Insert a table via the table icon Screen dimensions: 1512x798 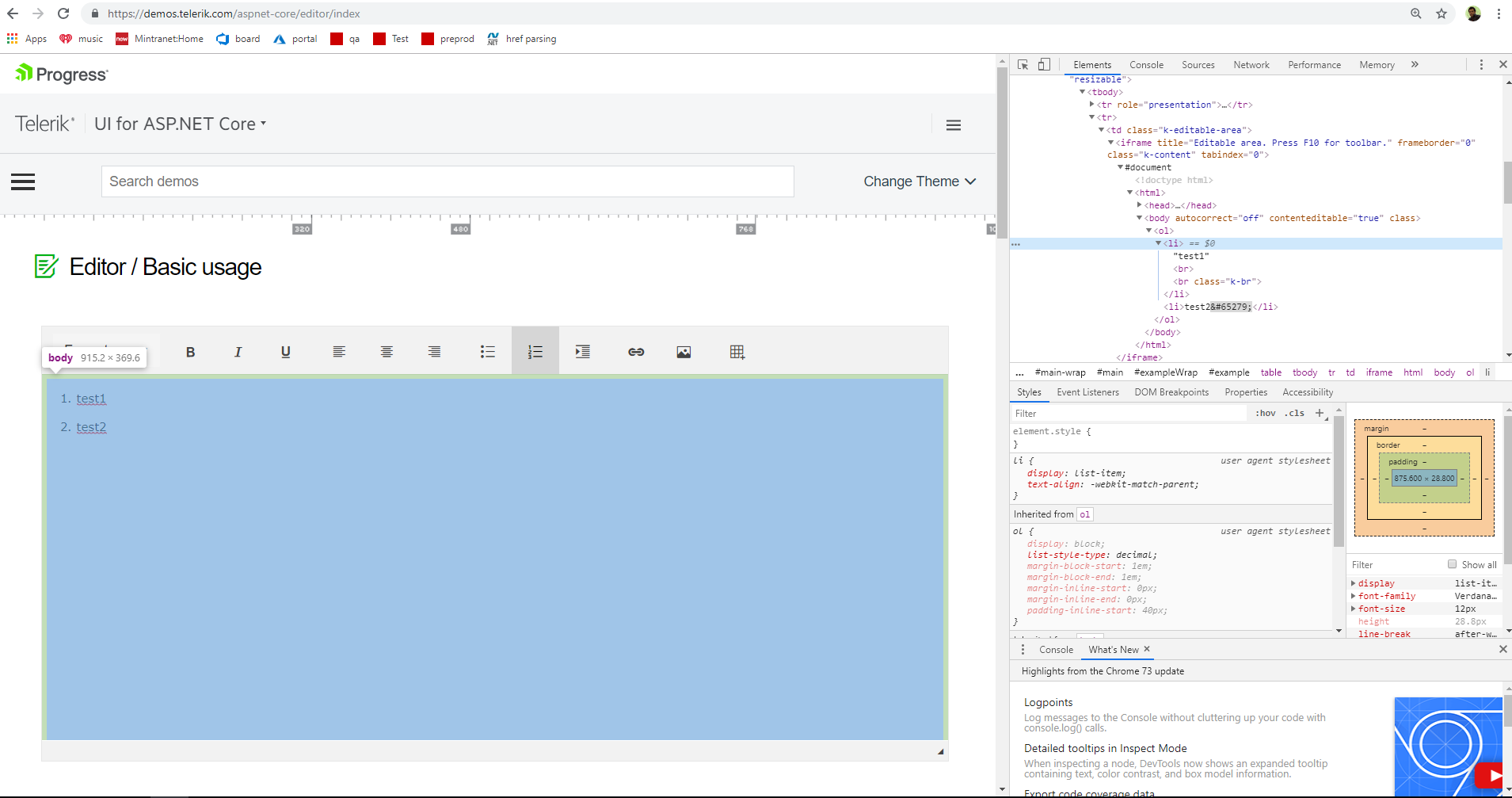click(737, 352)
